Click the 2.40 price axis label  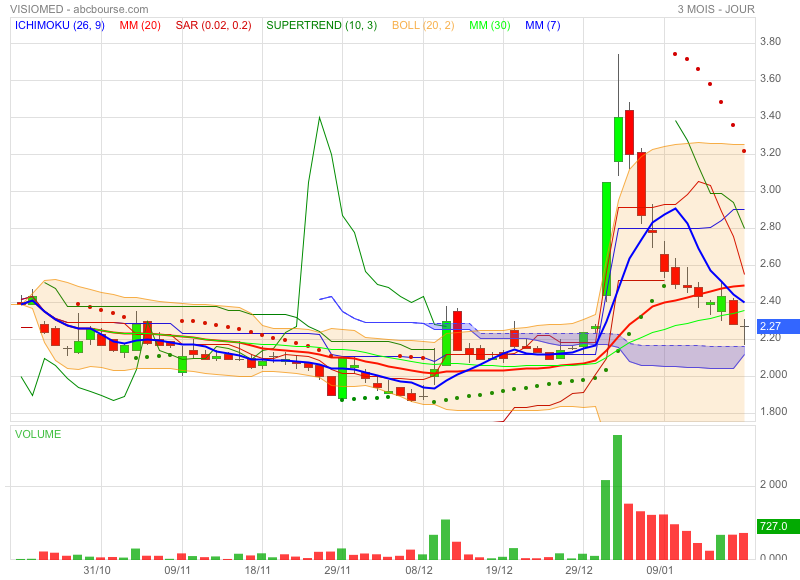[x=770, y=300]
